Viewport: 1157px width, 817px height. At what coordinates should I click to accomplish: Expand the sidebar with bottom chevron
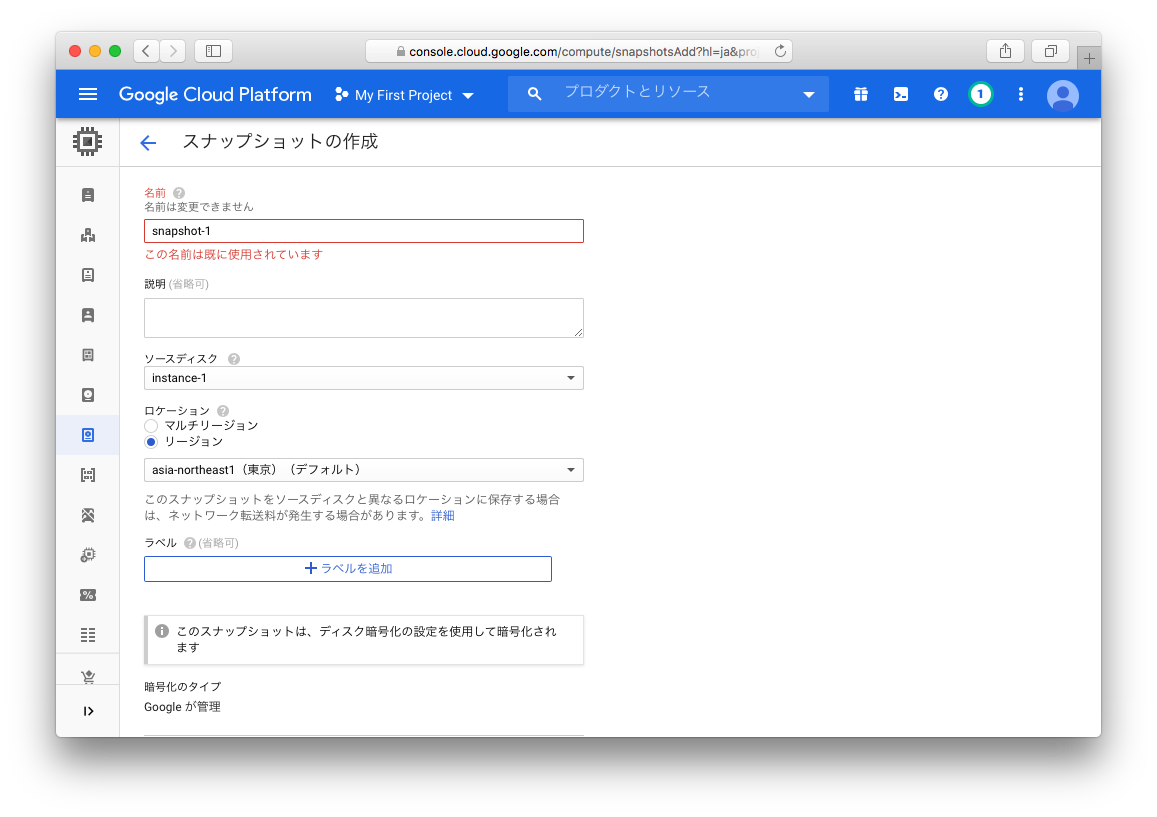(x=88, y=711)
